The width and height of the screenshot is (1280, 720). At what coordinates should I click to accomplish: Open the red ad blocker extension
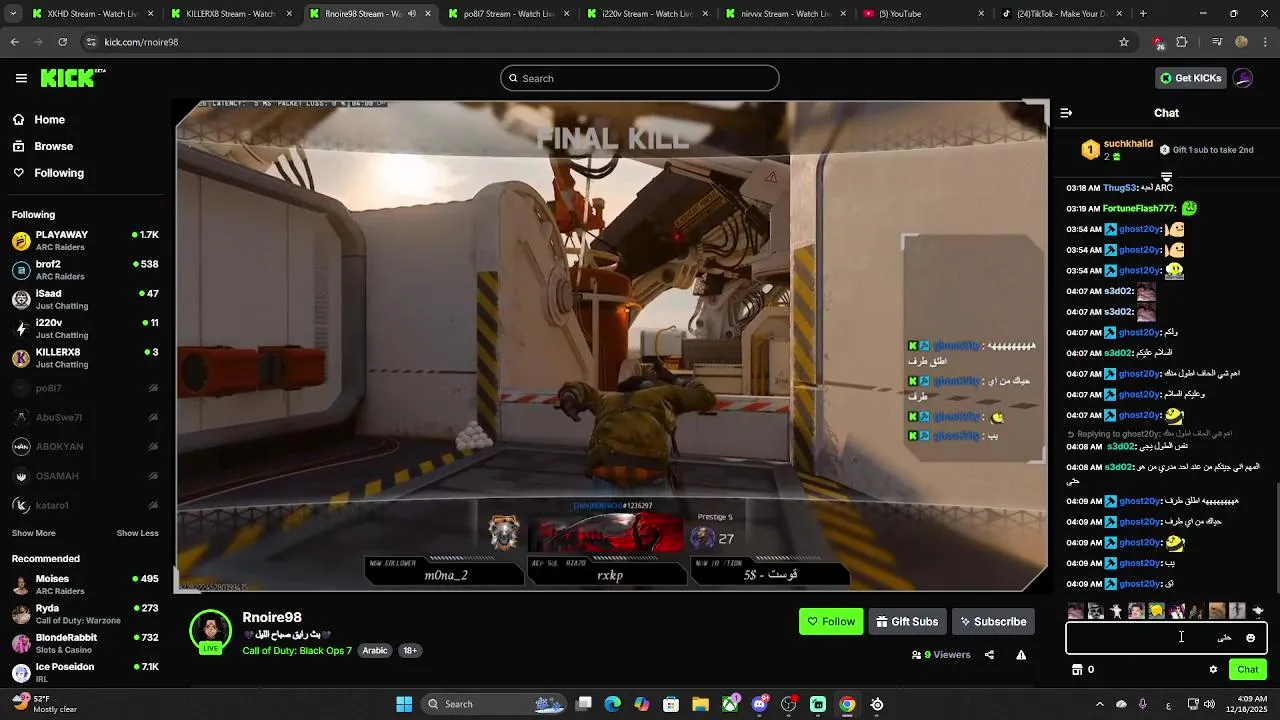tap(1158, 42)
